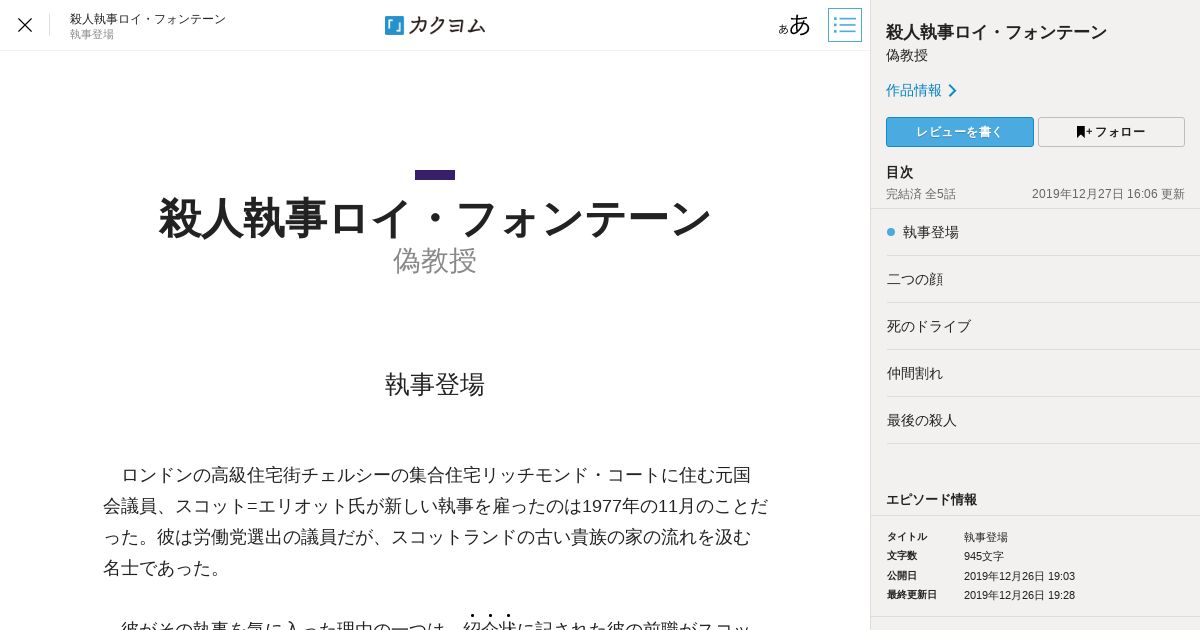Click update date 2019年12月27日 16:06 更新
Image resolution: width=1200 pixels, height=630 pixels.
(x=1108, y=194)
